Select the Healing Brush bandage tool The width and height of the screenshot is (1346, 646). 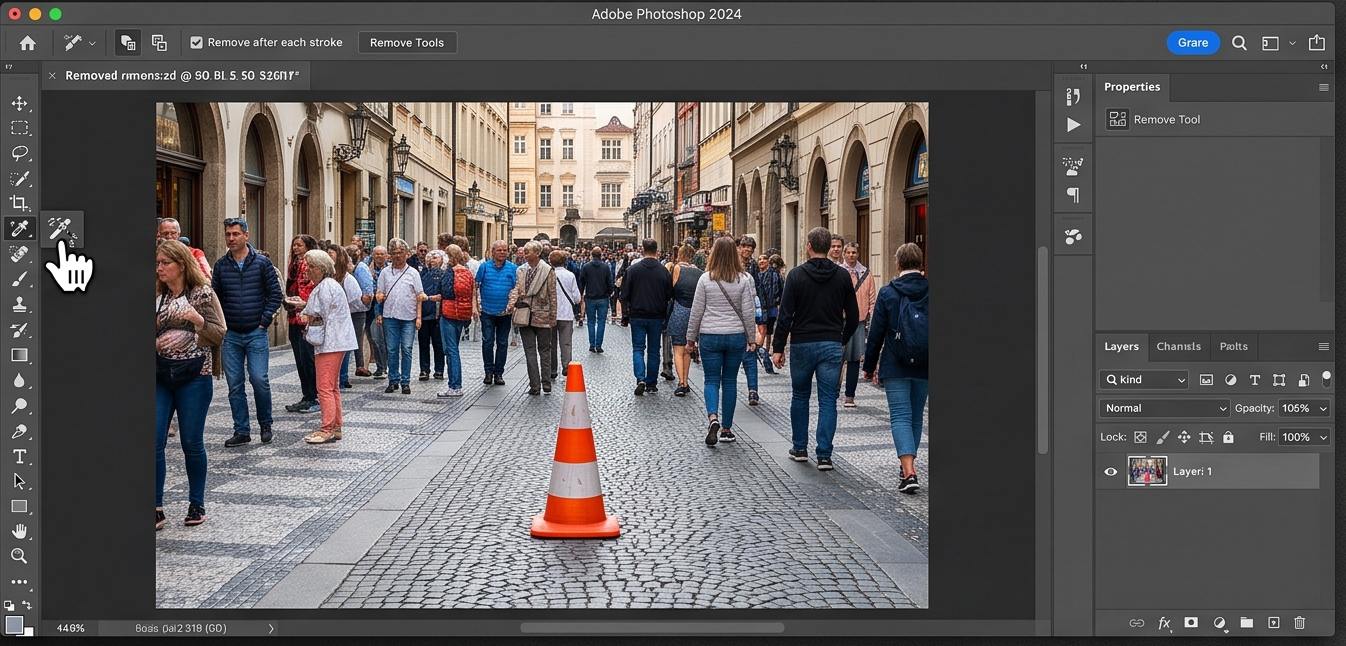(x=19, y=254)
